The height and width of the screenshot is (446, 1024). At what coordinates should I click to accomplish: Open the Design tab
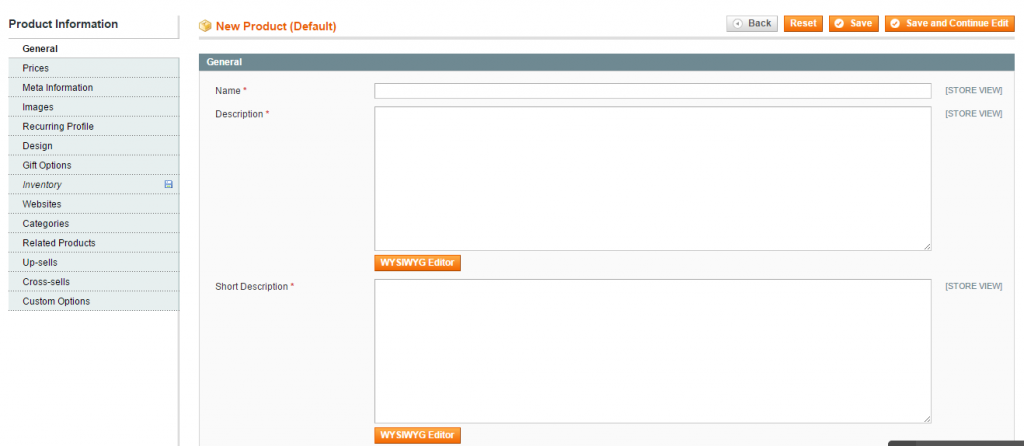tap(93, 146)
